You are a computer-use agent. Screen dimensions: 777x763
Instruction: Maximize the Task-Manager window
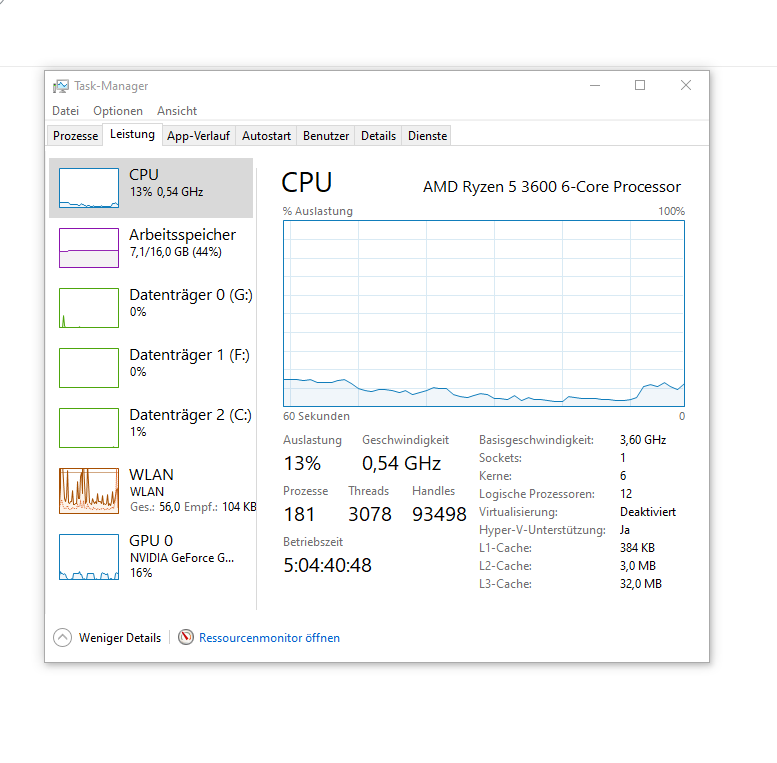pyautogui.click(x=640, y=85)
